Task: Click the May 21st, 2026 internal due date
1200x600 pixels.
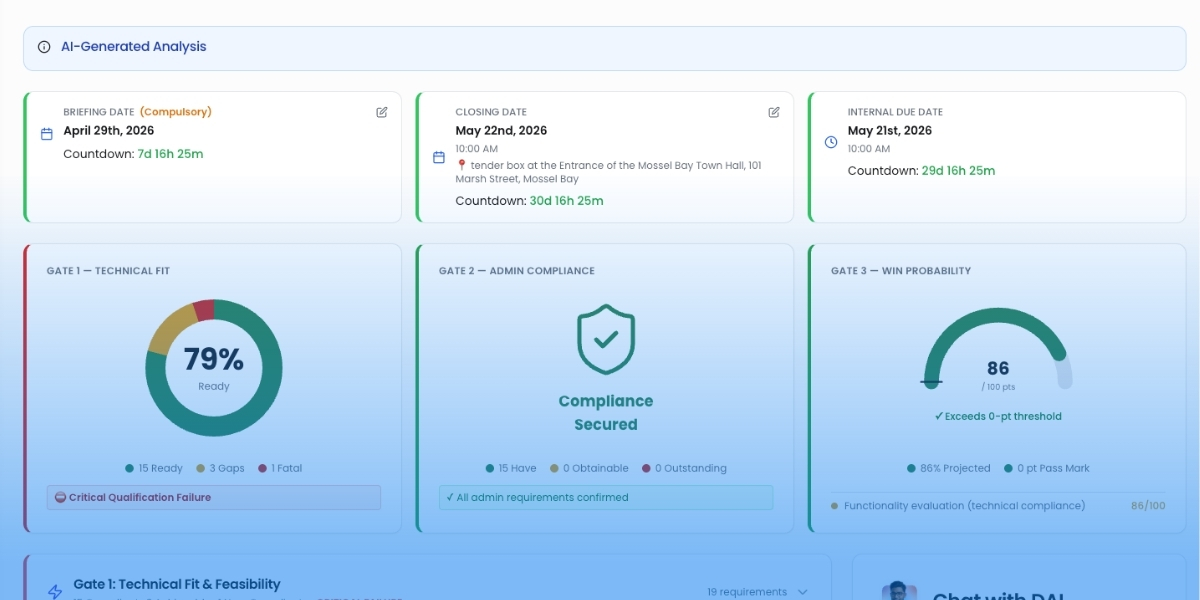Action: [890, 131]
